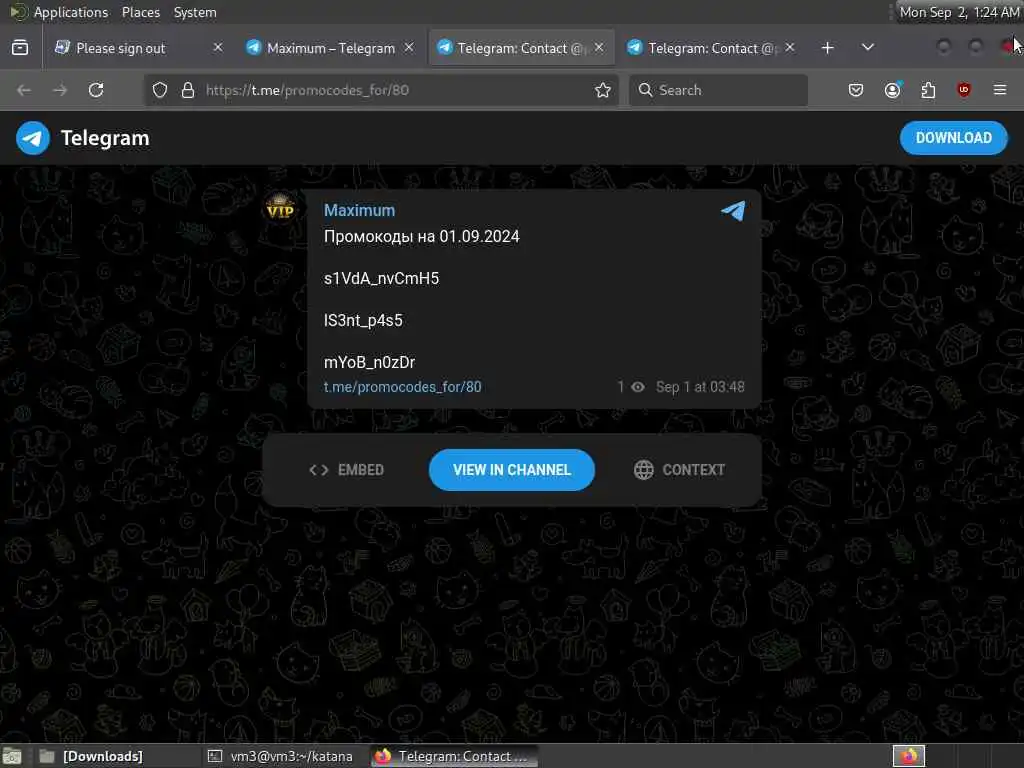Click the promo code mYoB_n0zDr
The image size is (1024, 768).
click(x=370, y=362)
